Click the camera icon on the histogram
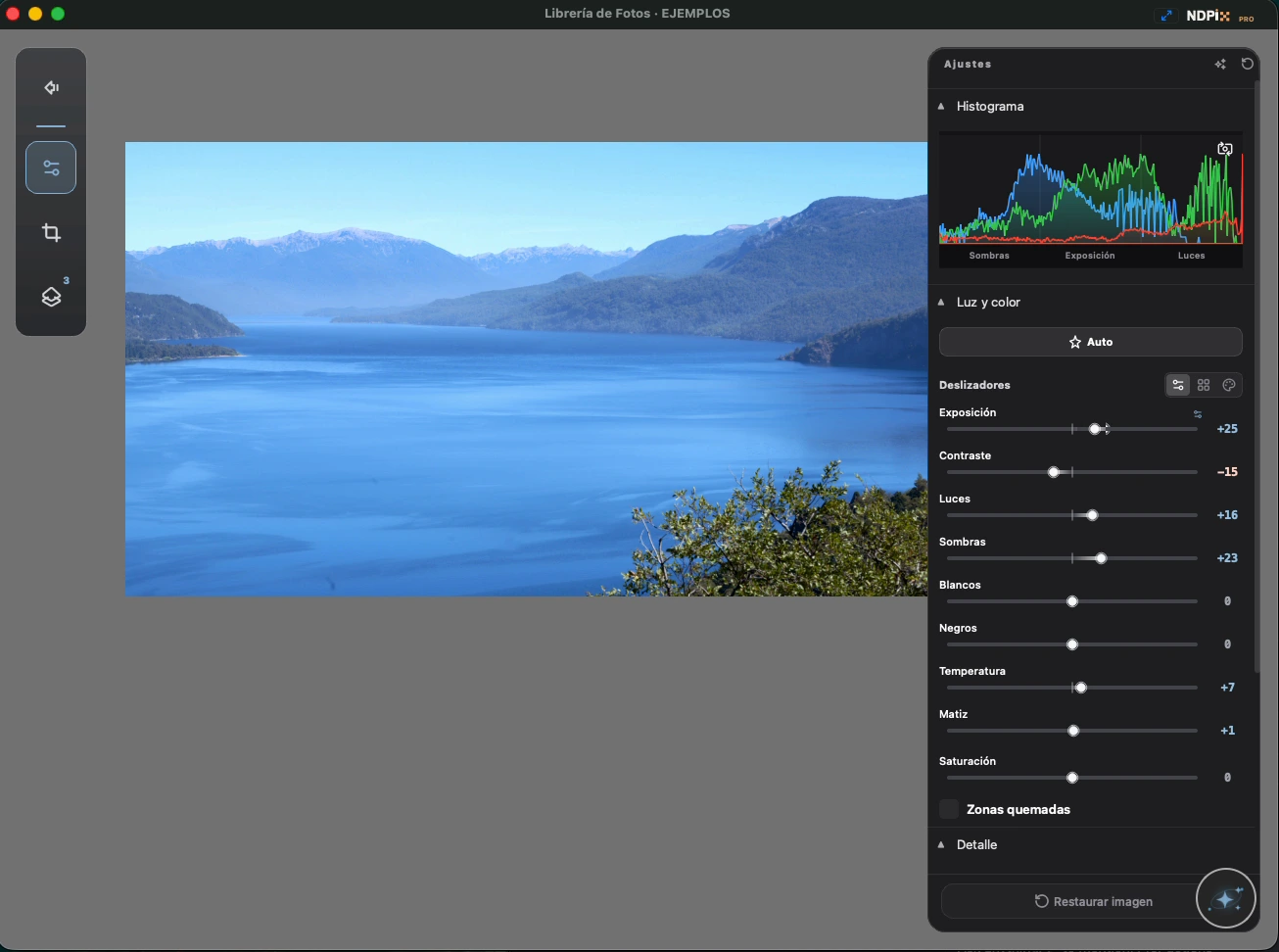 (x=1225, y=149)
